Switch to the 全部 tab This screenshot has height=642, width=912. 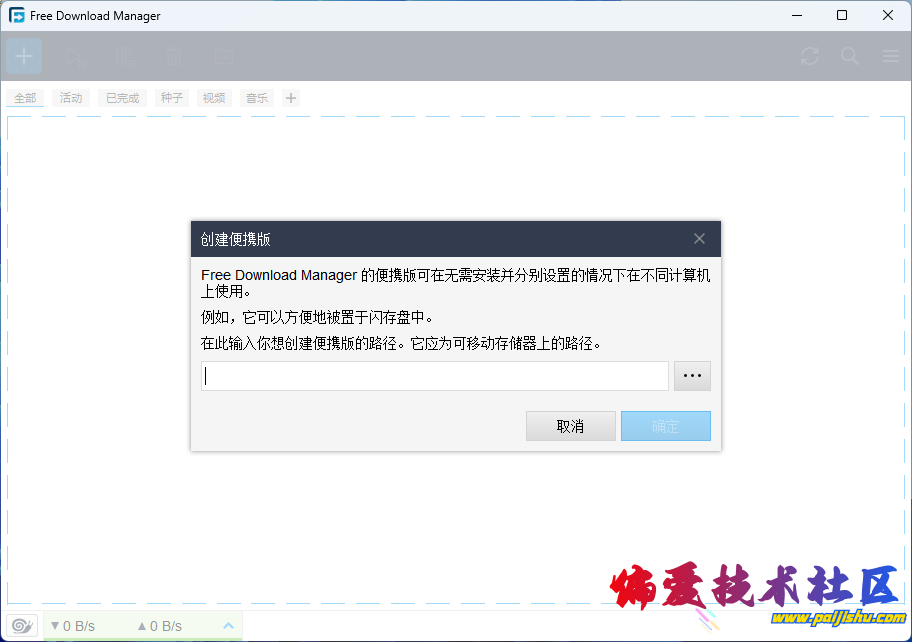25,98
